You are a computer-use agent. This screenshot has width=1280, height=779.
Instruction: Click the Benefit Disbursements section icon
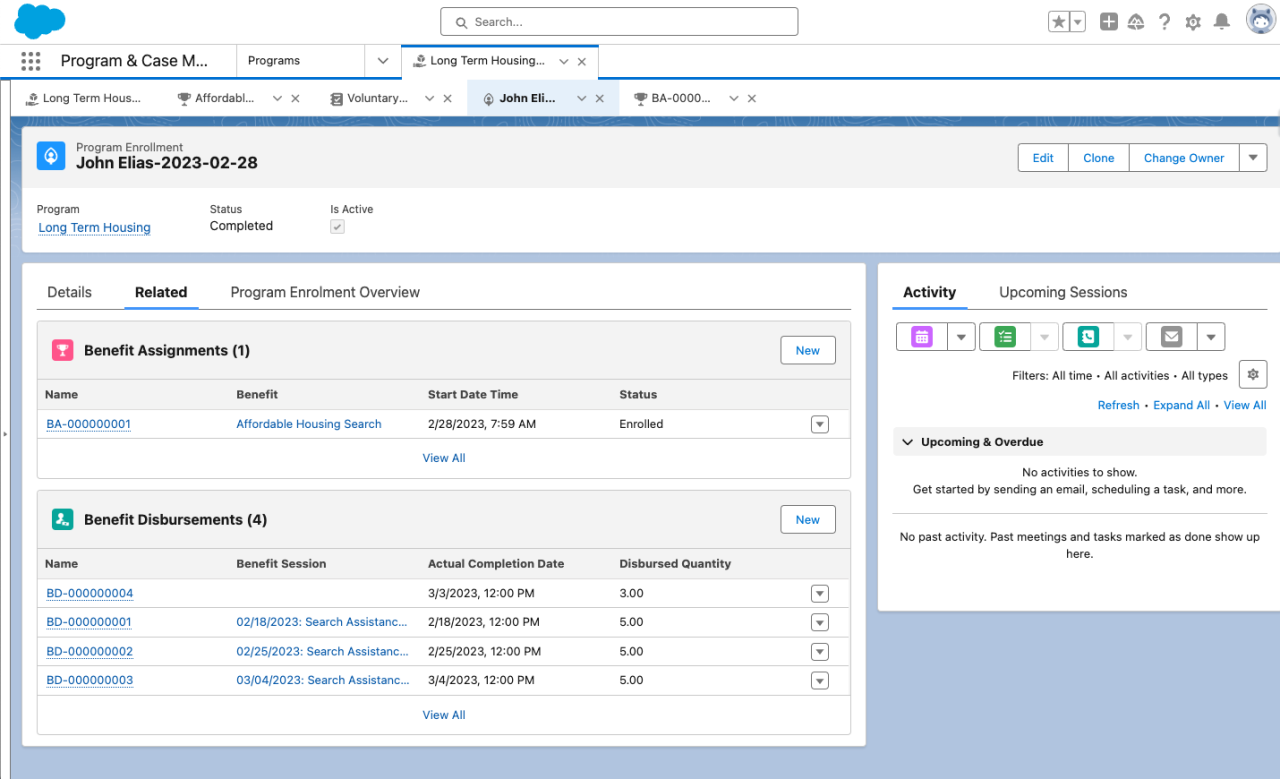click(63, 519)
